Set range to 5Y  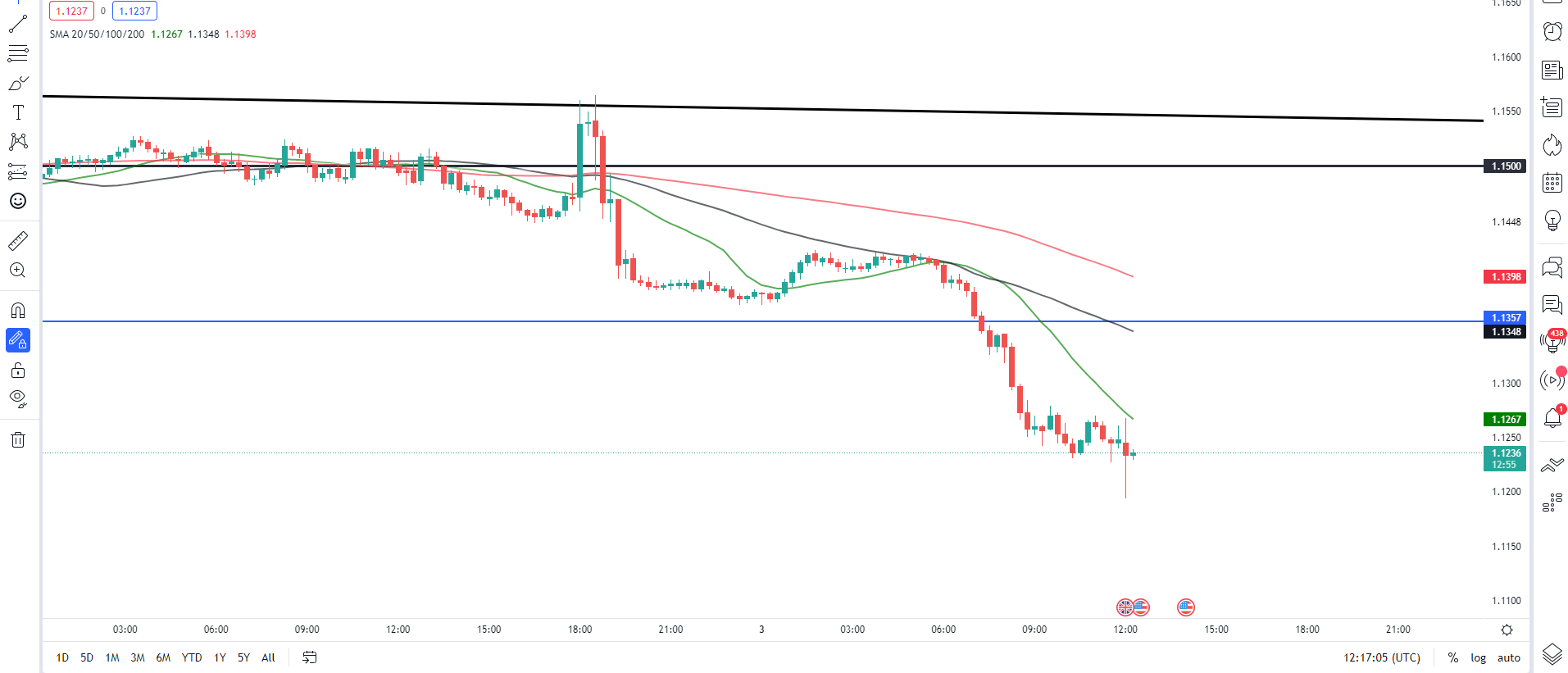tap(243, 657)
